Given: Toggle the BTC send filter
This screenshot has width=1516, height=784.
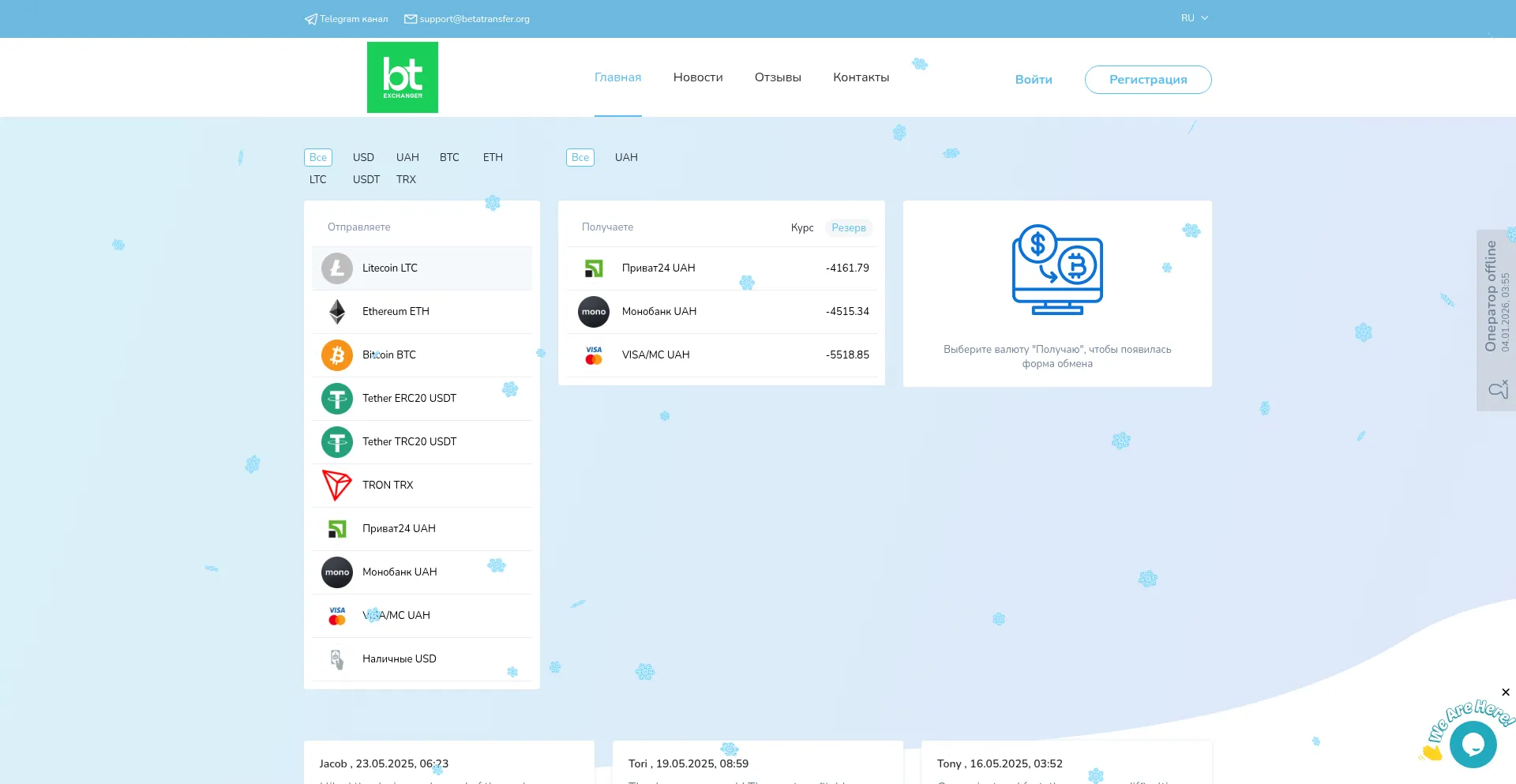Looking at the screenshot, I should click(449, 157).
